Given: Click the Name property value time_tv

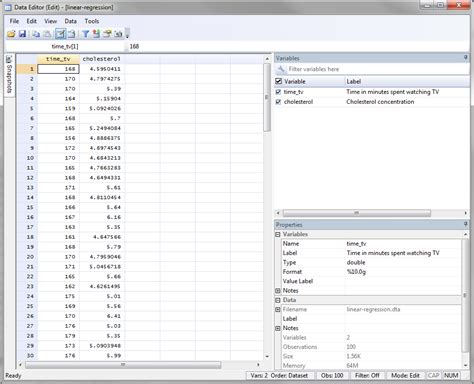Looking at the screenshot, I should tap(356, 244).
